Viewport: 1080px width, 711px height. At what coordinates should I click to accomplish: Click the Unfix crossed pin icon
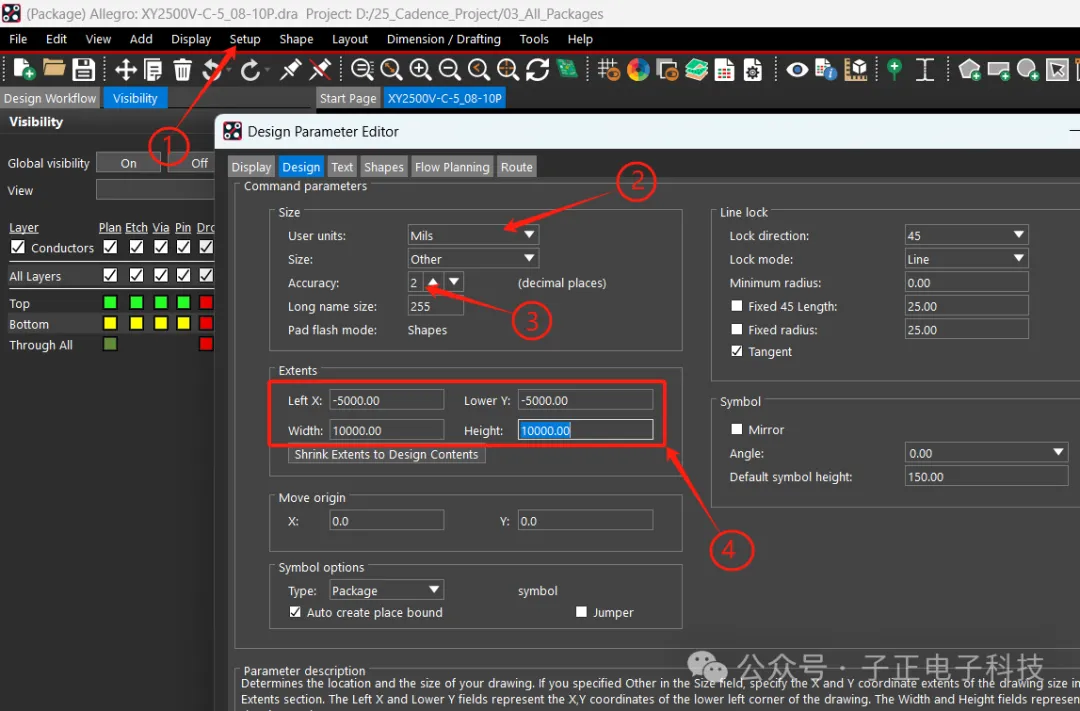320,70
